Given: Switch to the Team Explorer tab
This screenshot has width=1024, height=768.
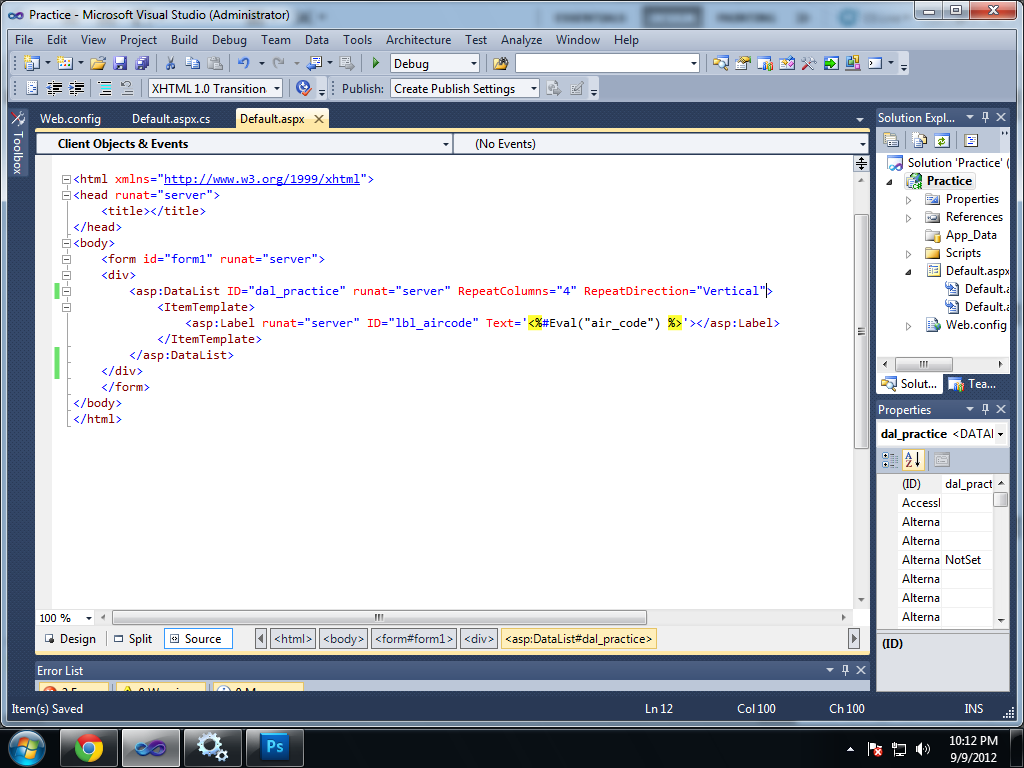Looking at the screenshot, I should pyautogui.click(x=974, y=384).
